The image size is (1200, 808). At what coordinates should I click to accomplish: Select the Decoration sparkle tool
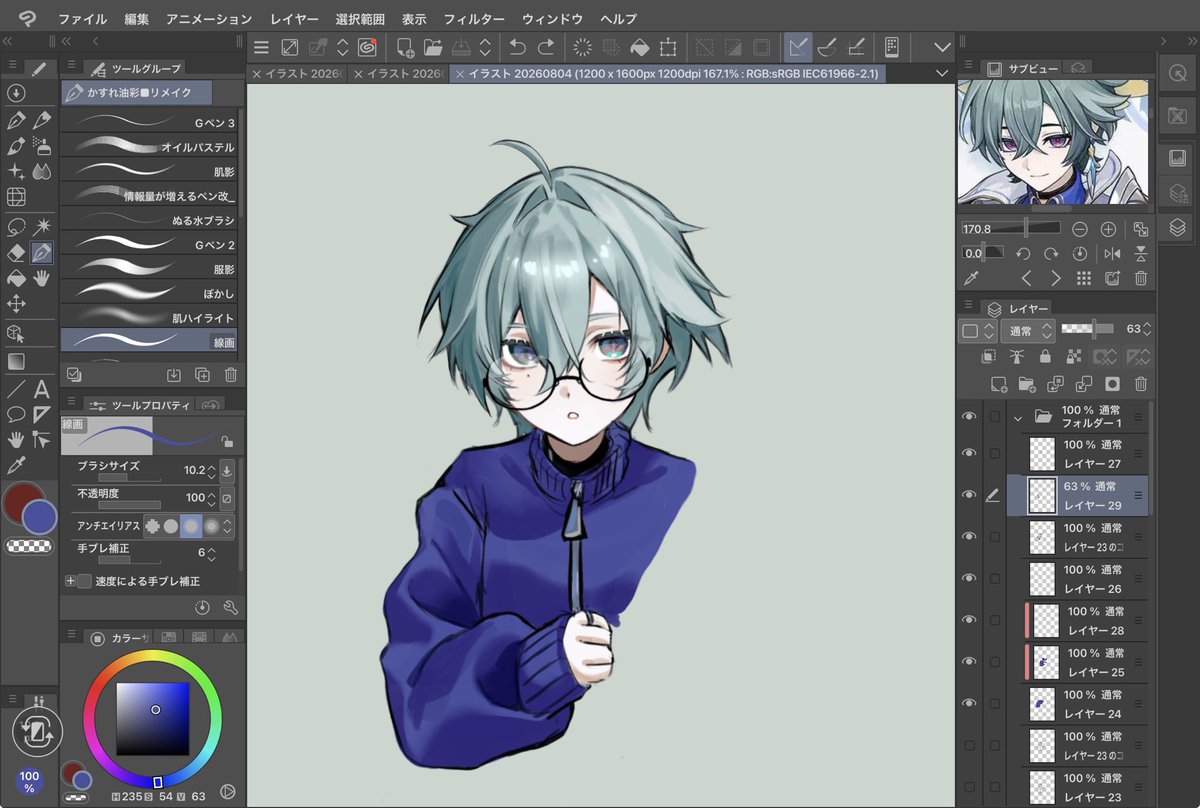pos(16,172)
